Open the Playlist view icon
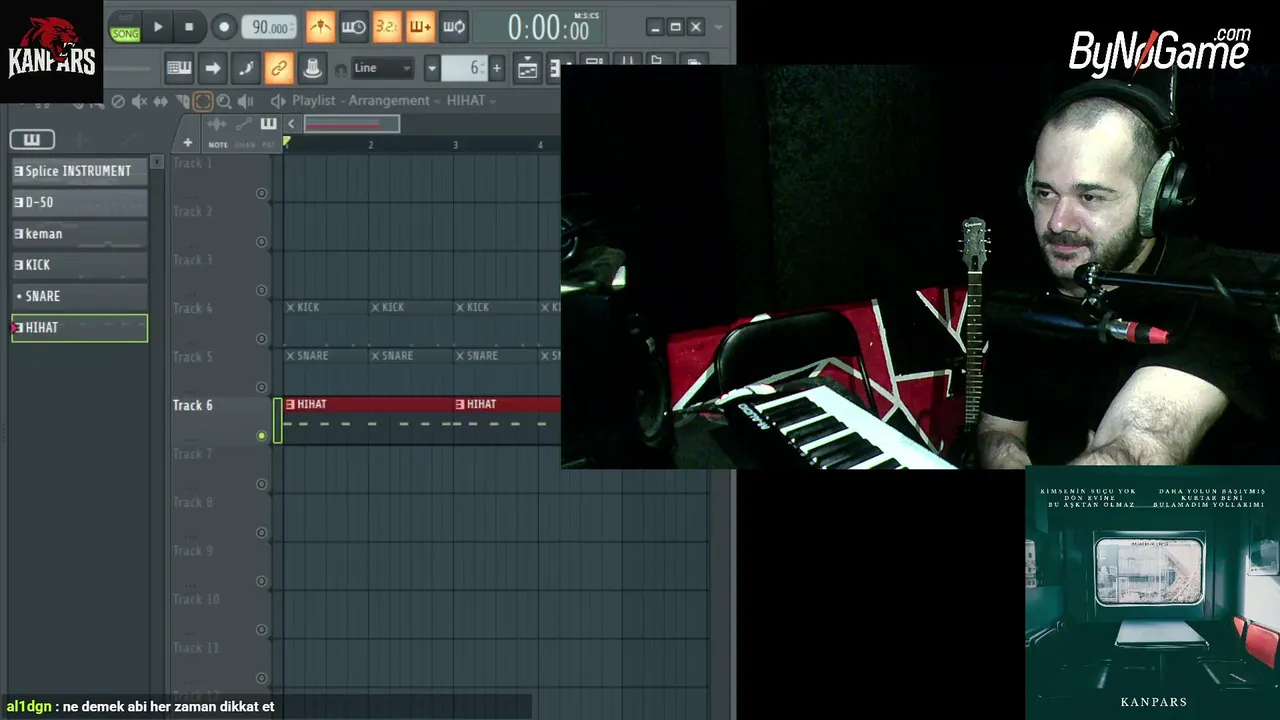This screenshot has width=1280, height=720. pyautogui.click(x=527, y=68)
